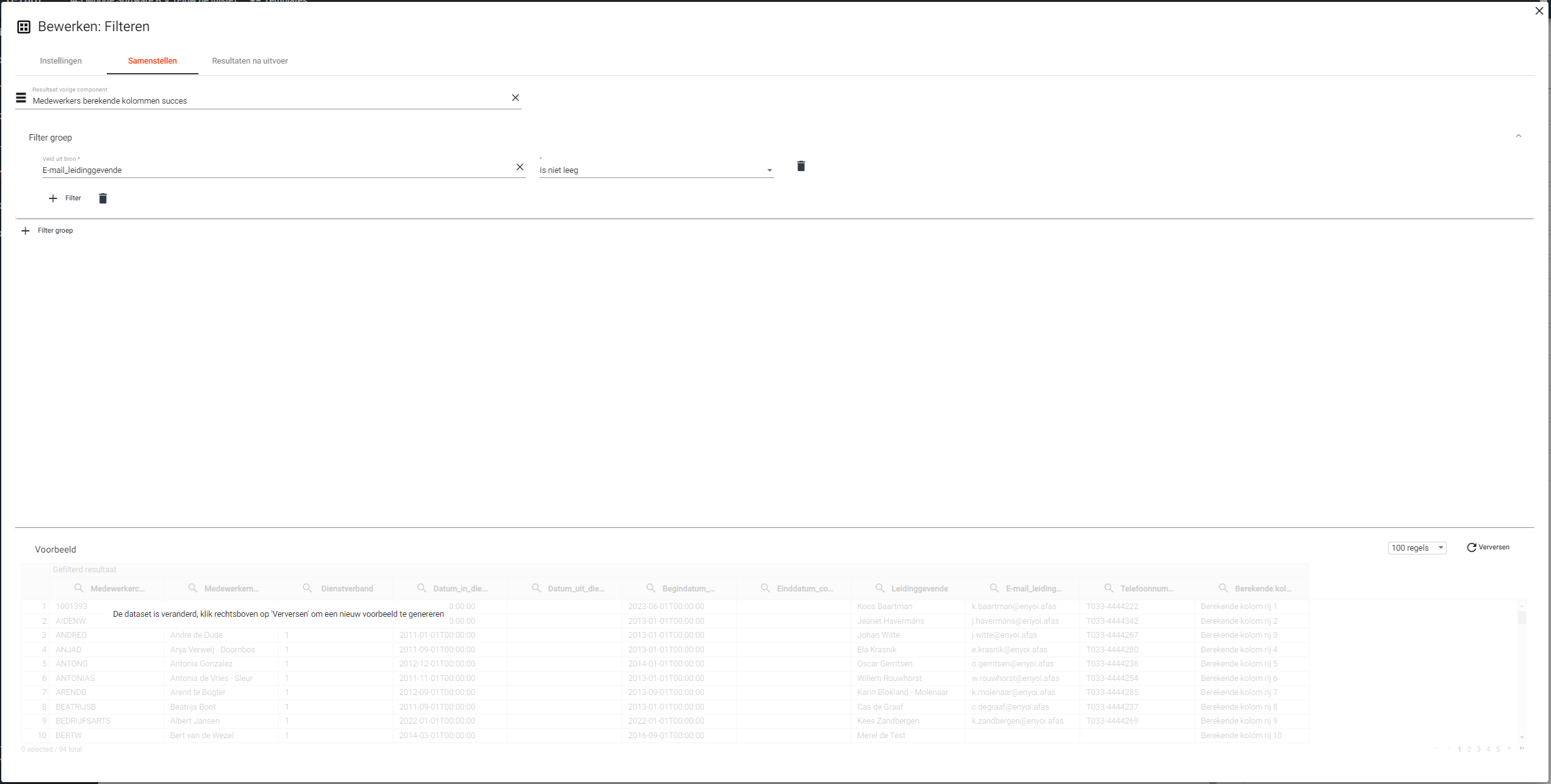Select row 3 ANDREO in preview table
This screenshot has width=1551, height=784.
[71, 635]
